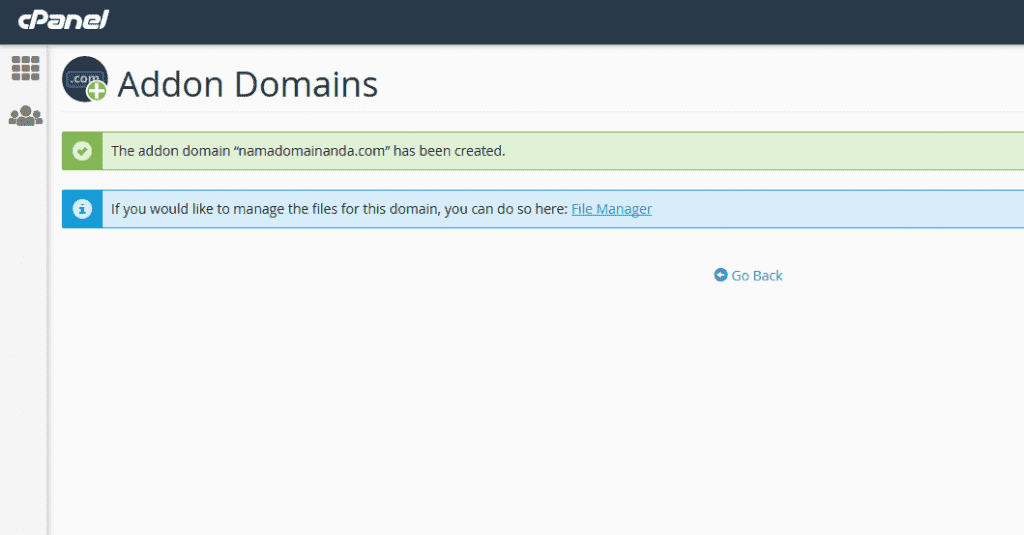The image size is (1024, 535).
Task: Click the blue arrow icon beside Go Back
Action: tap(720, 275)
